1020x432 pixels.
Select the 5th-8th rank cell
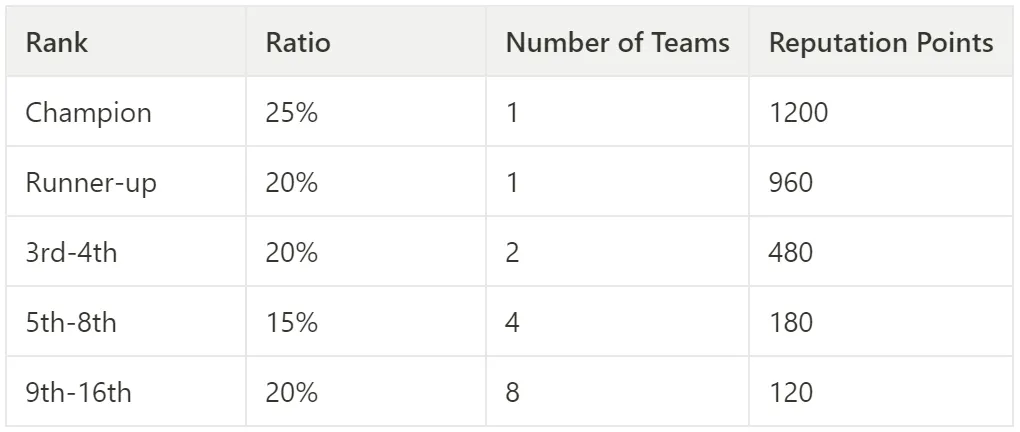coord(126,321)
